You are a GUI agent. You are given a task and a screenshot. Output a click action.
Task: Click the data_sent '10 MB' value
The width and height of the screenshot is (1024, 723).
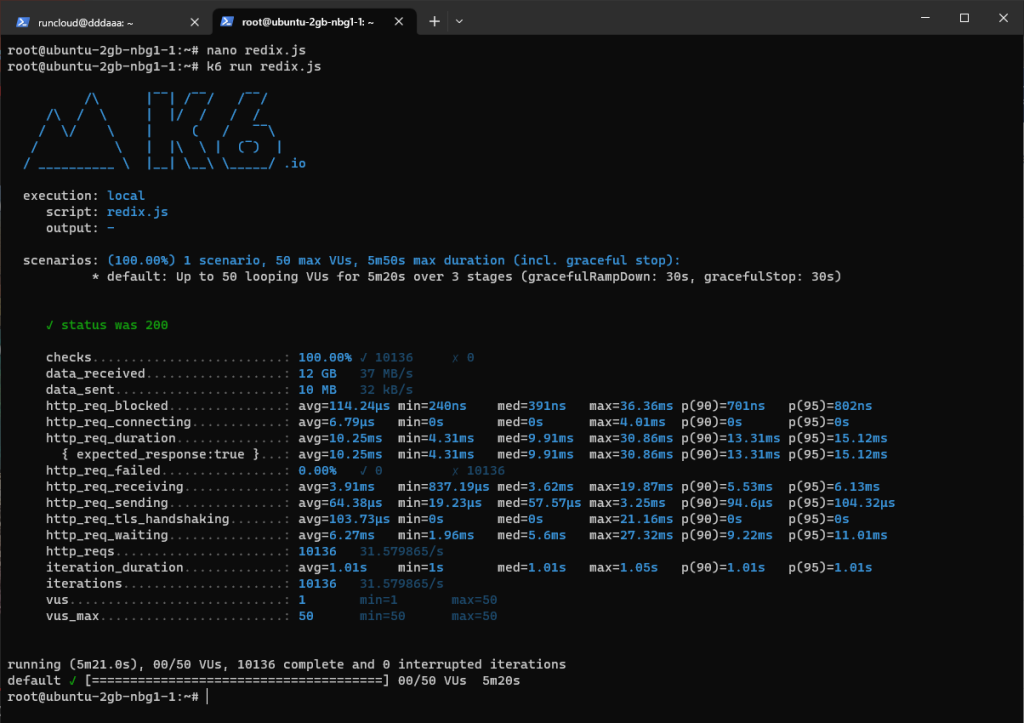[x=317, y=390]
